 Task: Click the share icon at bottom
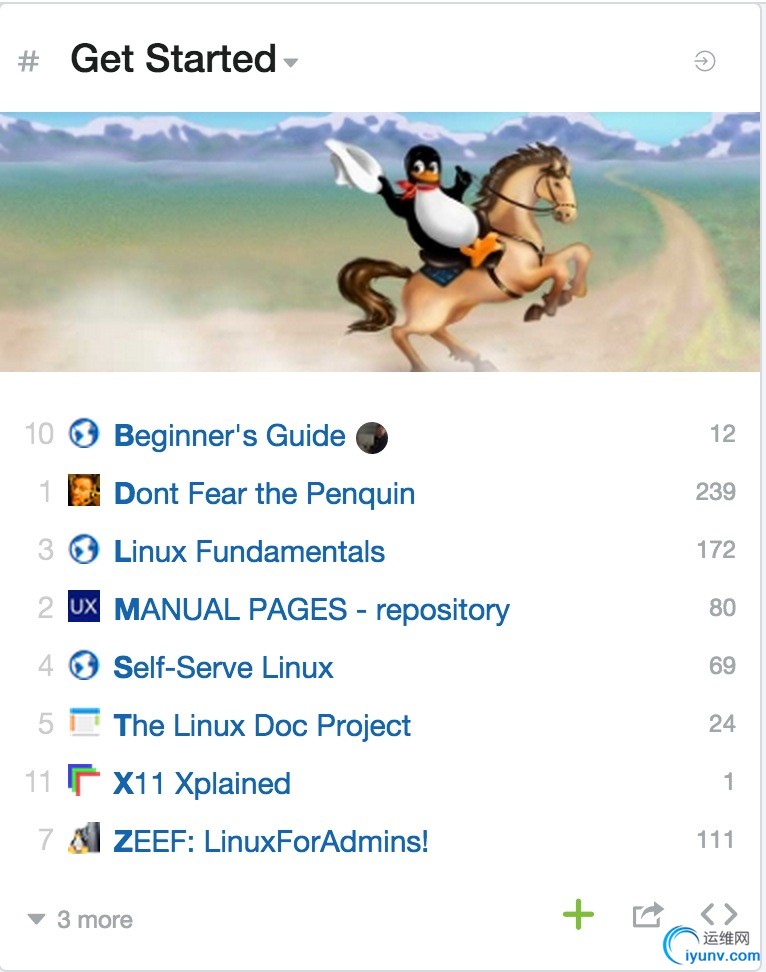[x=647, y=914]
